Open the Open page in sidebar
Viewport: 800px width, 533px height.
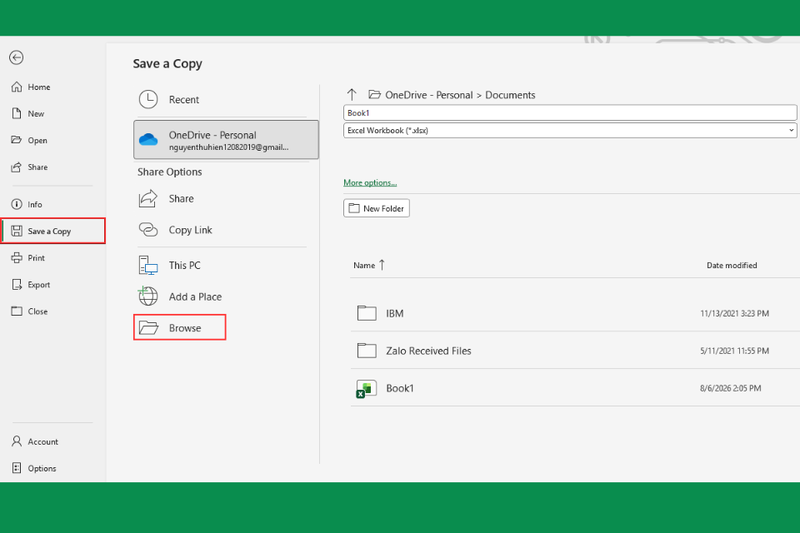pos(30,140)
